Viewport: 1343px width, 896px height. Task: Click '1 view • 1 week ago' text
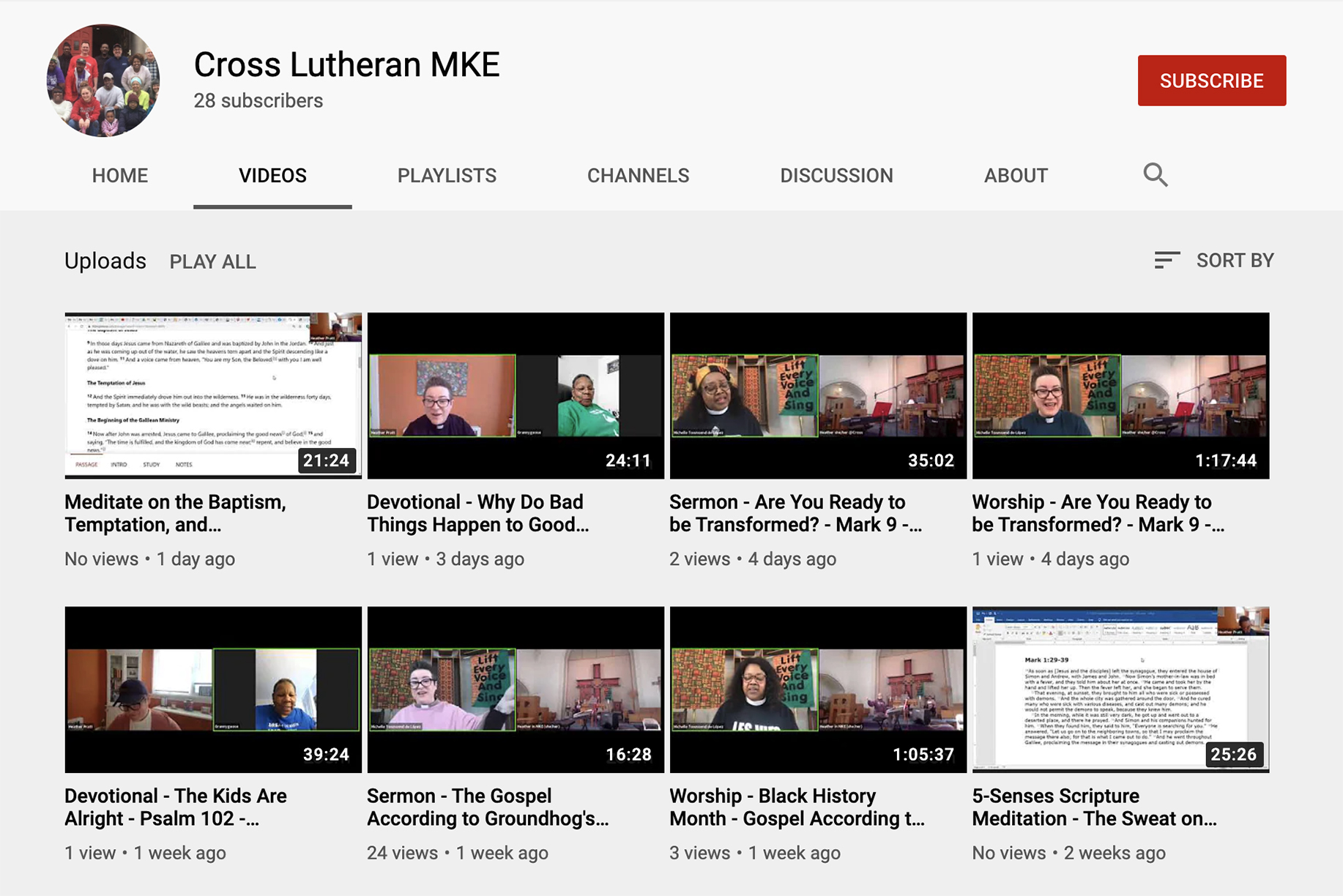coord(145,853)
